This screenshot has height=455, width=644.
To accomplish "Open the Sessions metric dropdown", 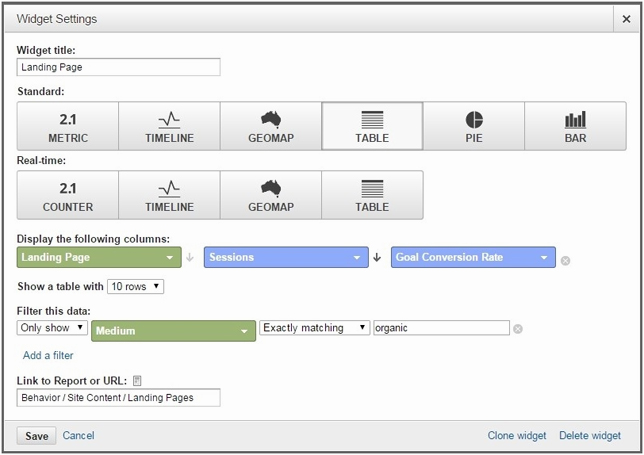I will pos(286,257).
